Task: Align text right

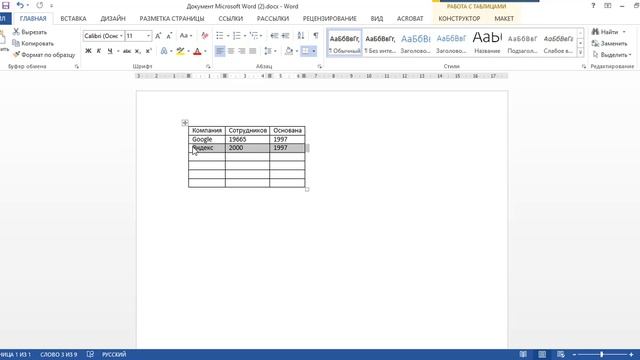Action: [x=242, y=51]
